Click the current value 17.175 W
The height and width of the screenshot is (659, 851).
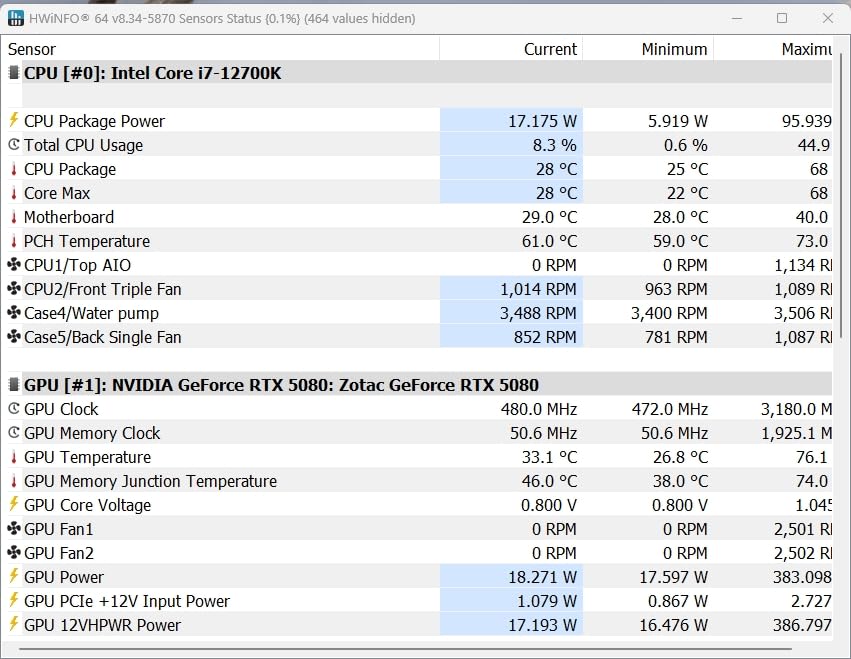coord(542,121)
